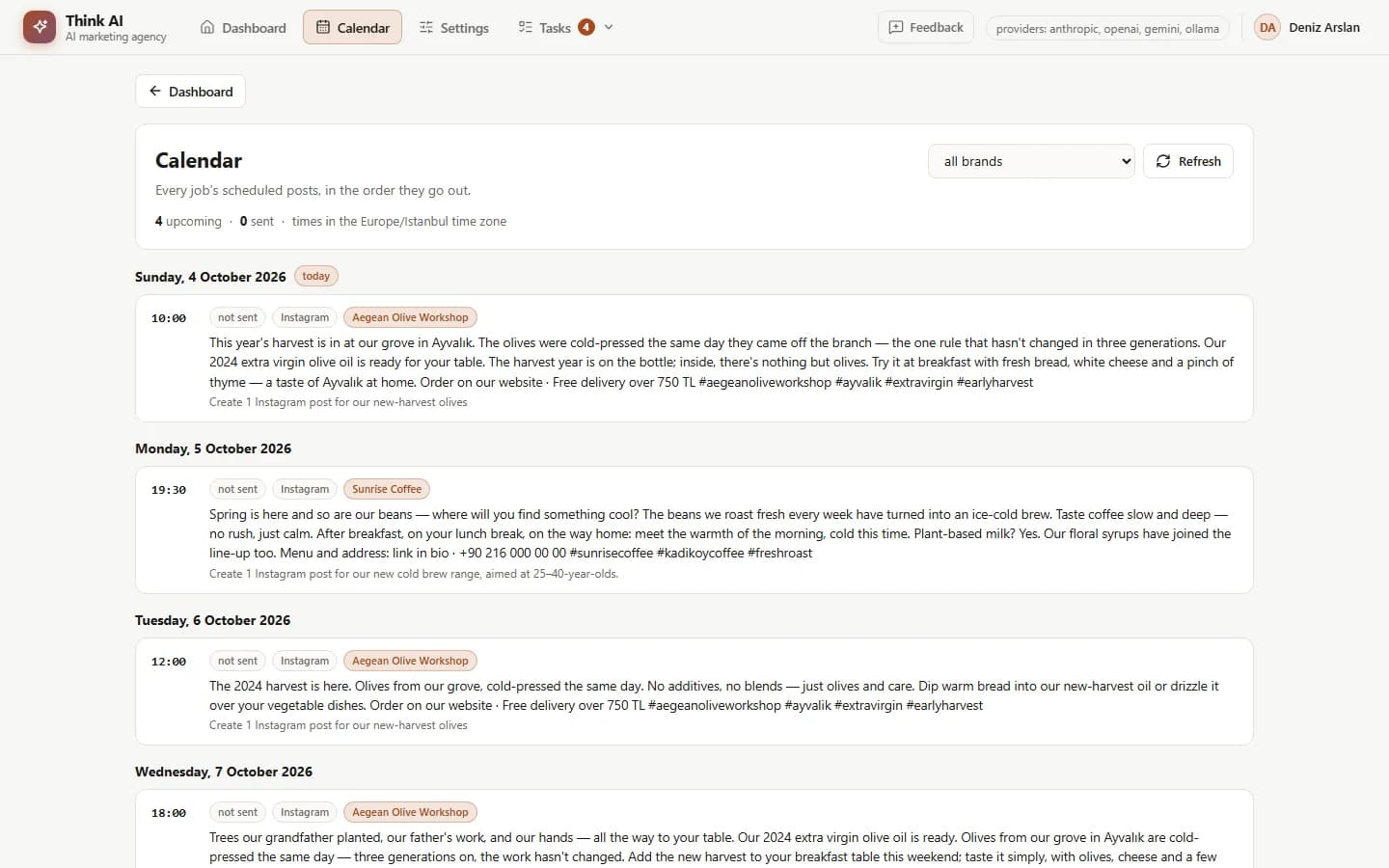Click the Deniz Arslan user name
1389x868 pixels.
point(1324,27)
